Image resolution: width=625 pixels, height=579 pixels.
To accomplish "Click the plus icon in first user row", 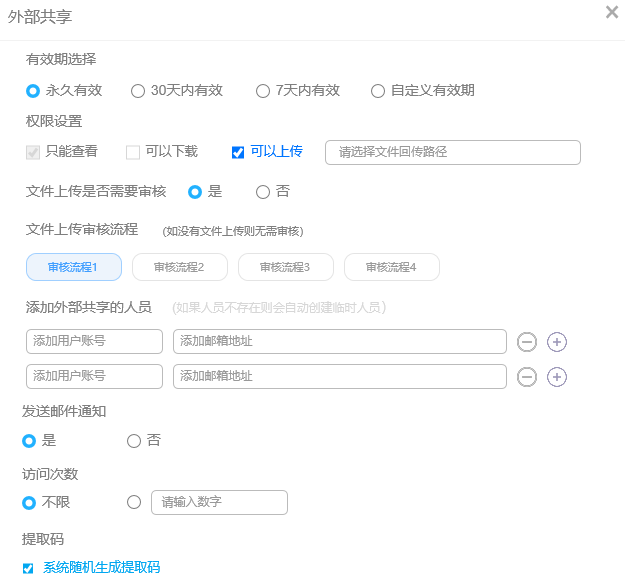I will tap(557, 342).
